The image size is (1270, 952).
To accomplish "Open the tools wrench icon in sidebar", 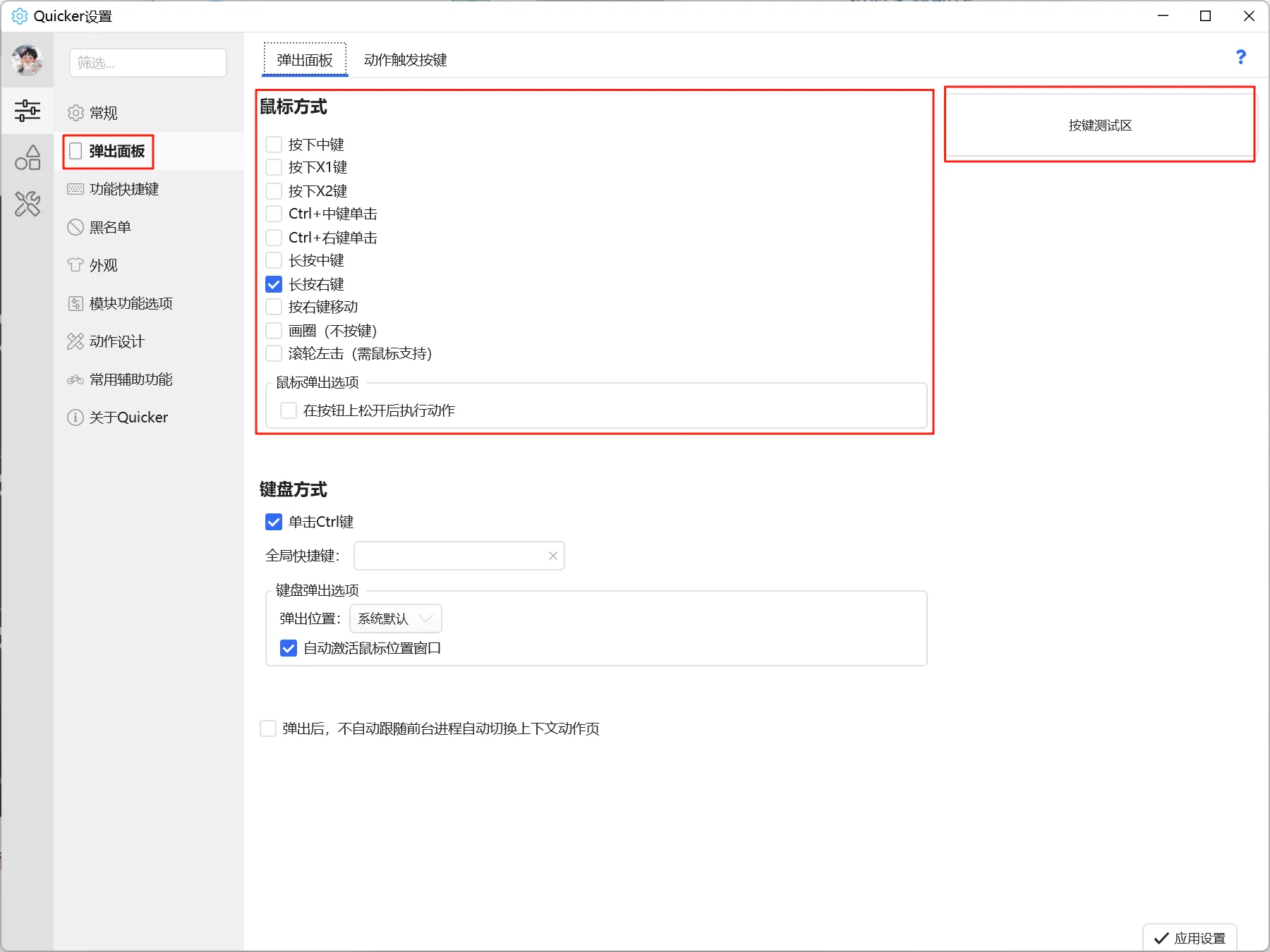I will [28, 205].
